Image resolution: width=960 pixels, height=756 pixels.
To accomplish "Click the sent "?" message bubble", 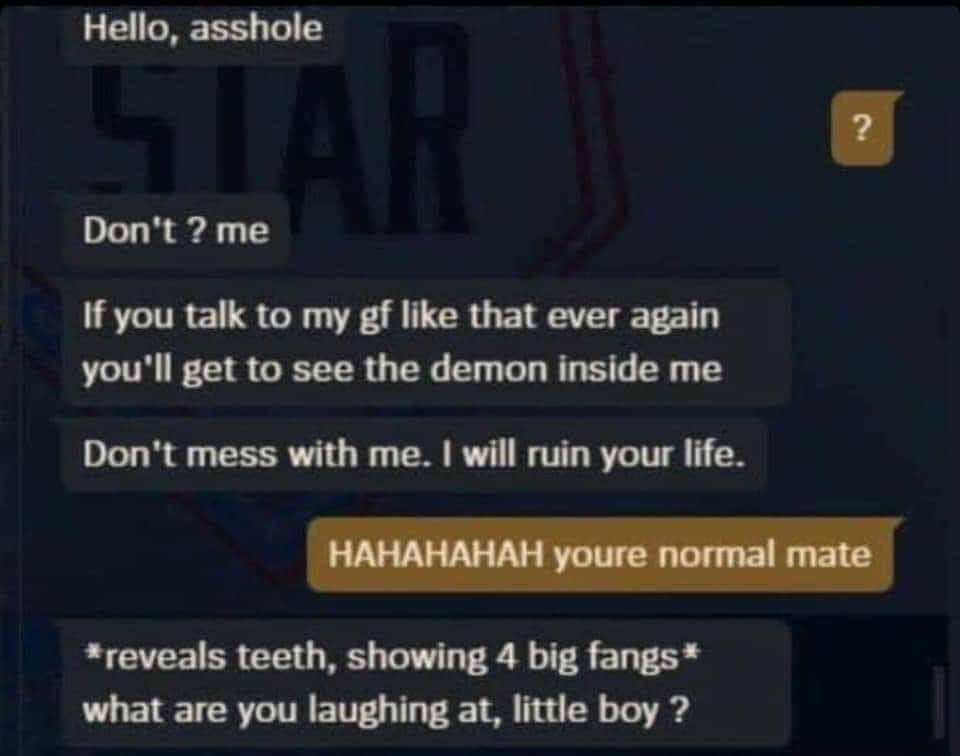I will (863, 129).
